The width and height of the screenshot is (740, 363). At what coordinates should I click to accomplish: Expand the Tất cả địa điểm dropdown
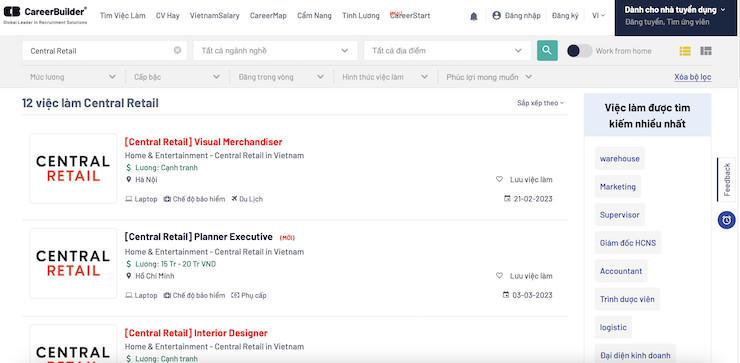pos(447,51)
